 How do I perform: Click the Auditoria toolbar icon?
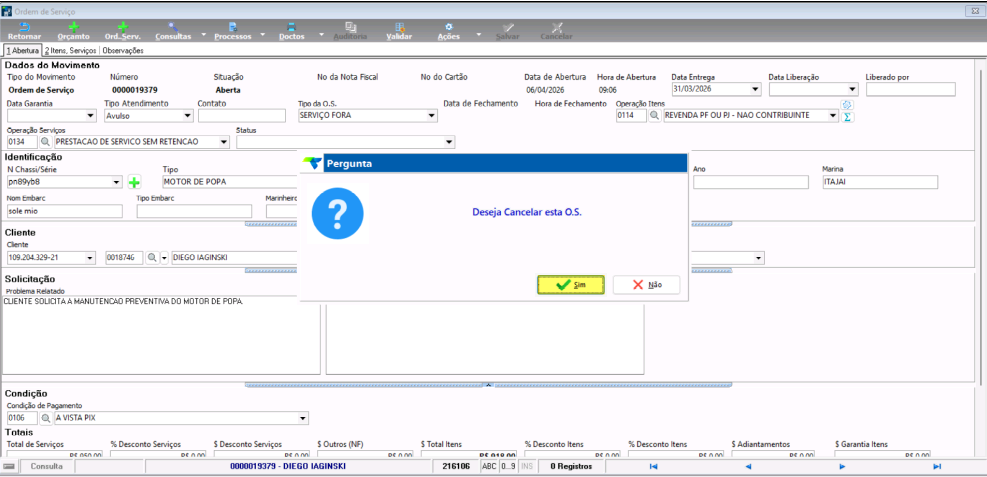350,31
